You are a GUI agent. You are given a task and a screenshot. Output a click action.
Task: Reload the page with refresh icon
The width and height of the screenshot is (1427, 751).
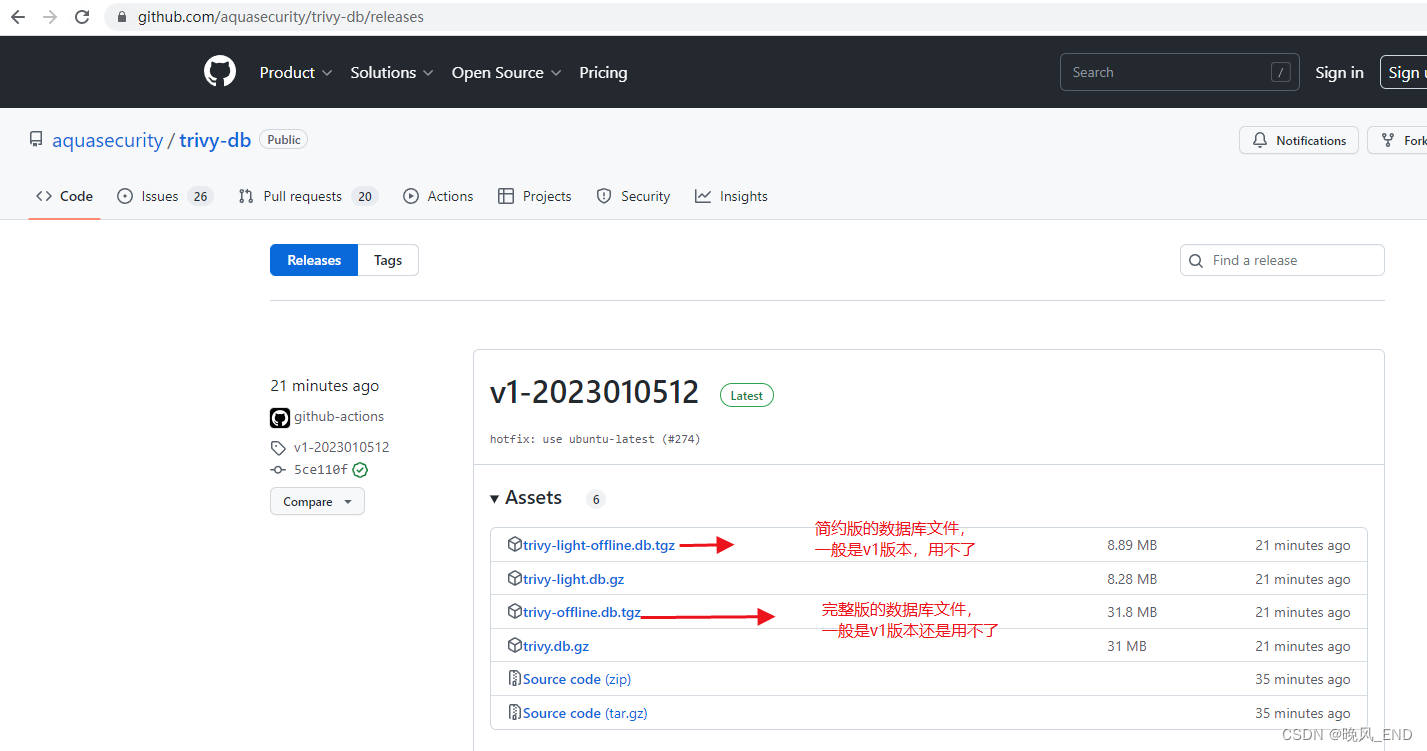pyautogui.click(x=82, y=17)
